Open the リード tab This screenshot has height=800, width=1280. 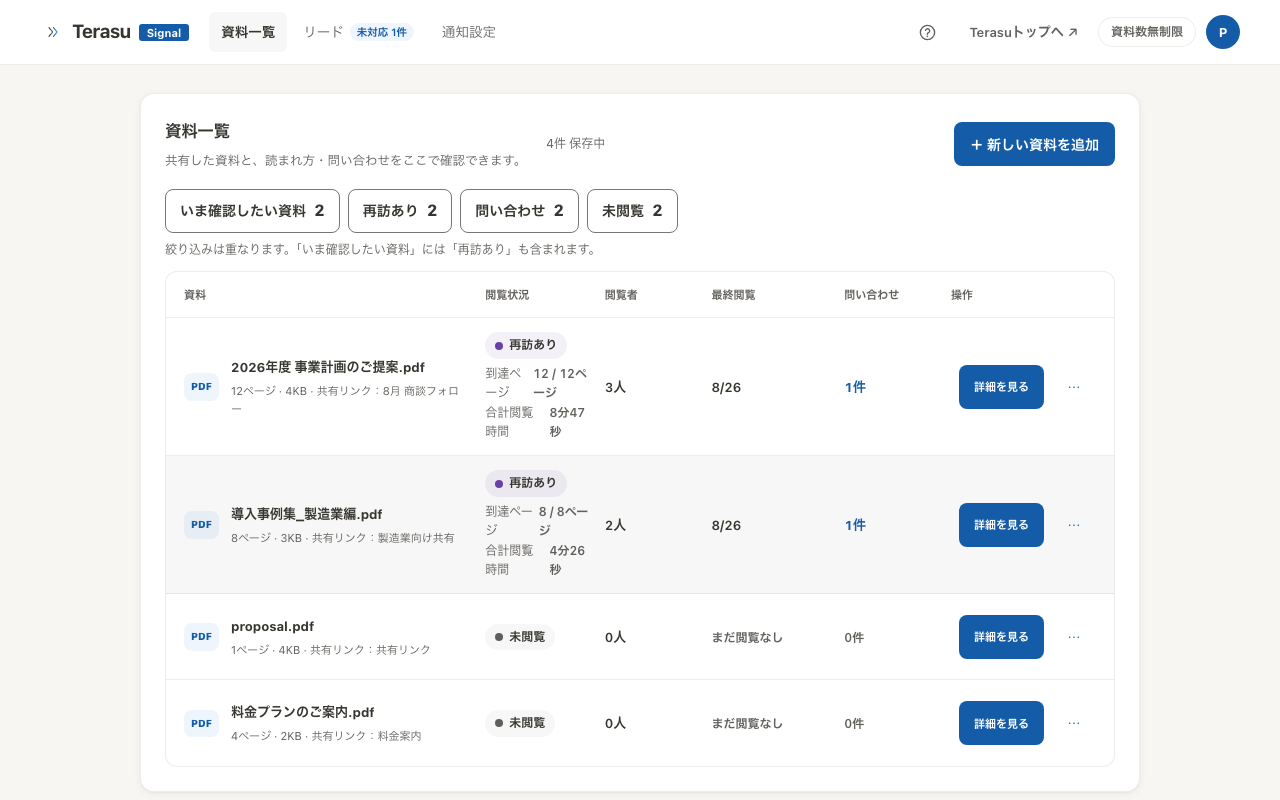coord(357,32)
